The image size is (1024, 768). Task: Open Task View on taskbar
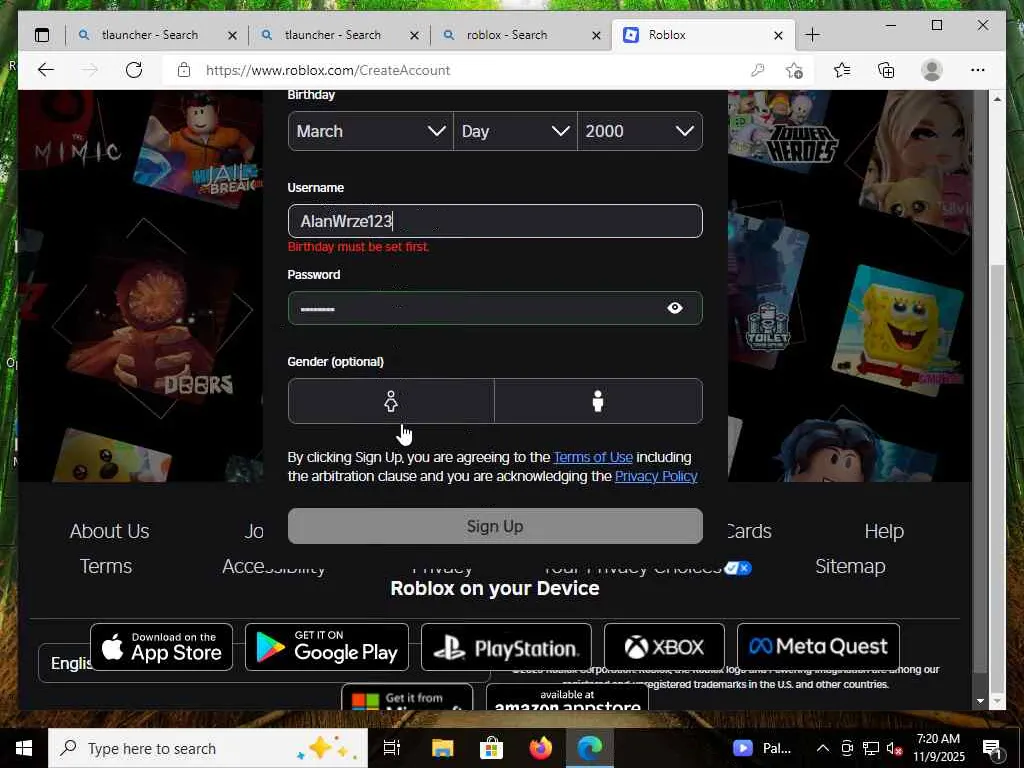coord(392,748)
